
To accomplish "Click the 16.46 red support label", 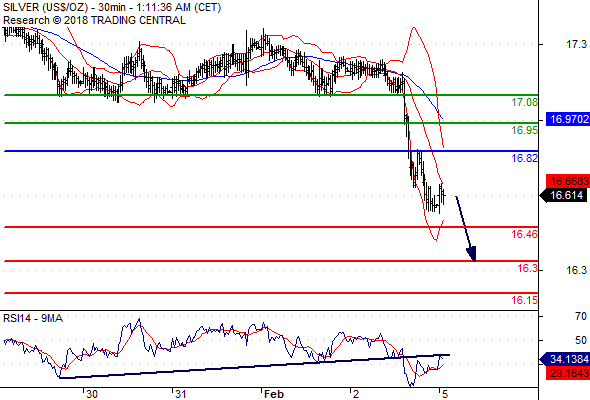I will point(524,234).
